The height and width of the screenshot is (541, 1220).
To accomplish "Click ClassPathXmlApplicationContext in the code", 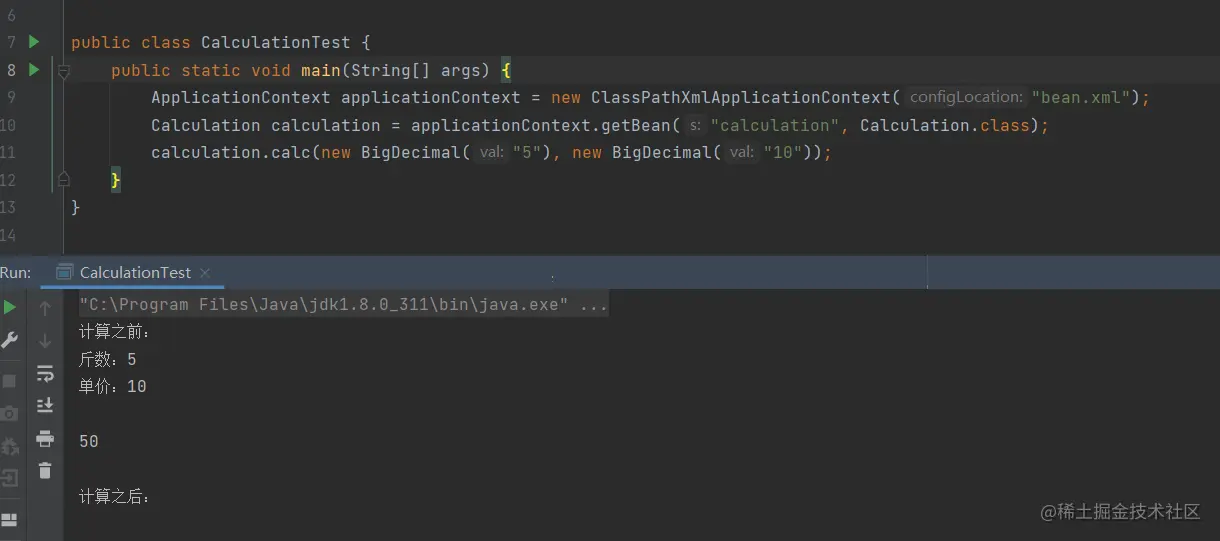I will click(x=740, y=98).
